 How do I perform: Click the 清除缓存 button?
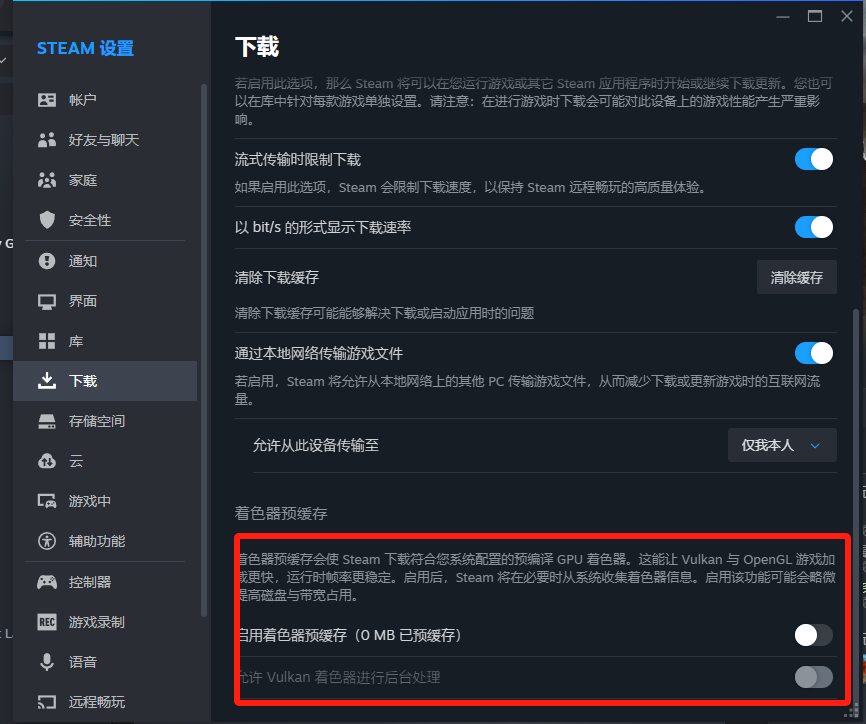pos(796,277)
